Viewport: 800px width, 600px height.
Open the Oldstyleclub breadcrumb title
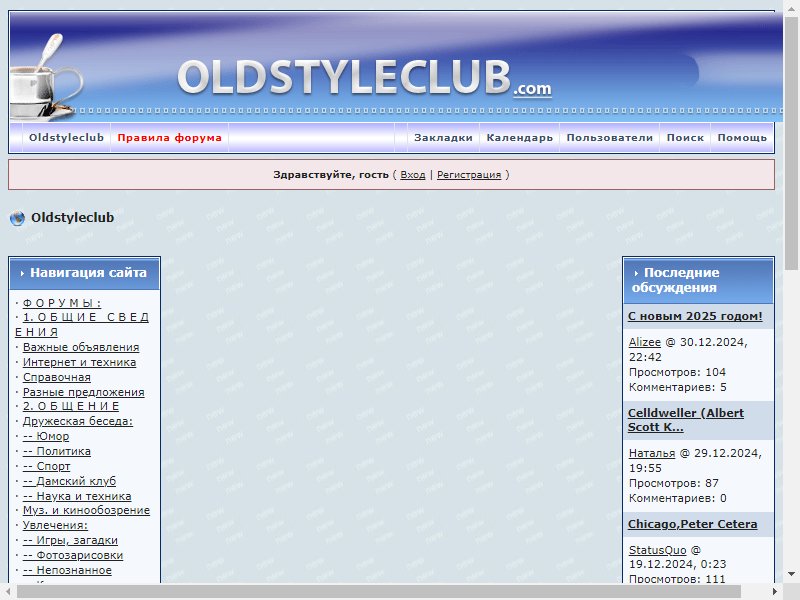pos(72,217)
